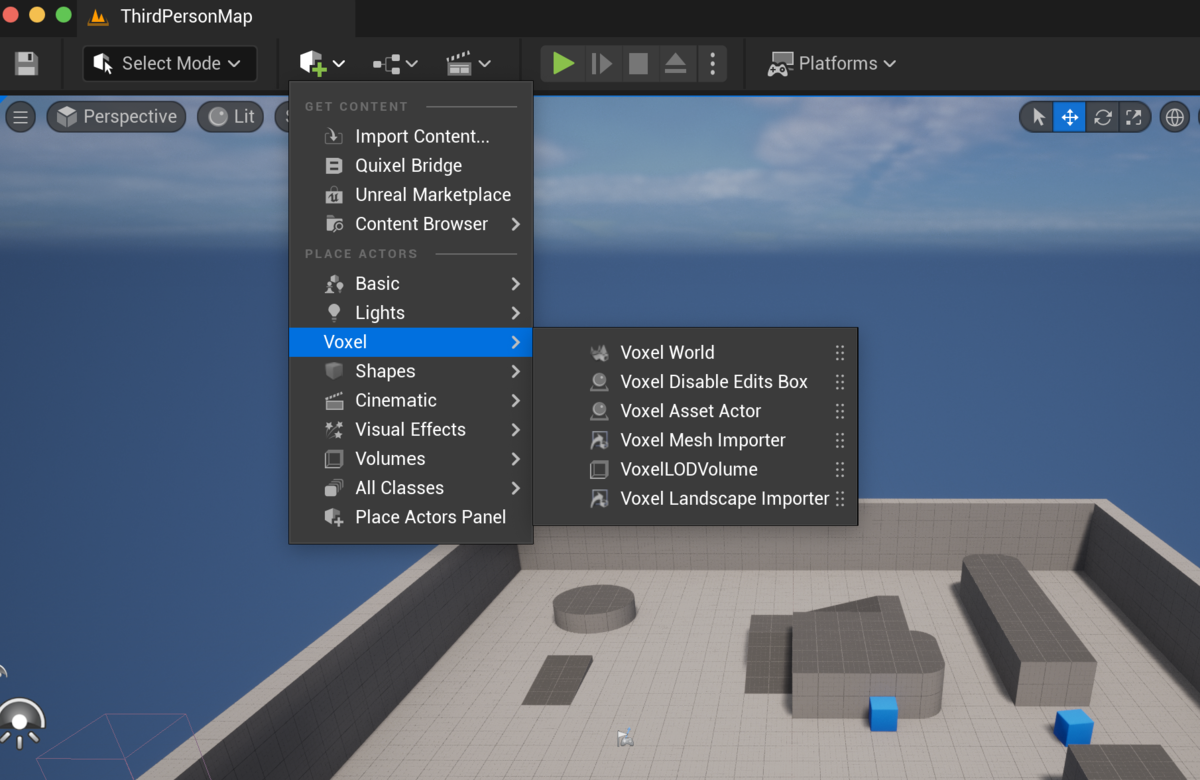Image resolution: width=1200 pixels, height=780 pixels.
Task: Open Quixel Bridge from the menu
Action: click(411, 166)
